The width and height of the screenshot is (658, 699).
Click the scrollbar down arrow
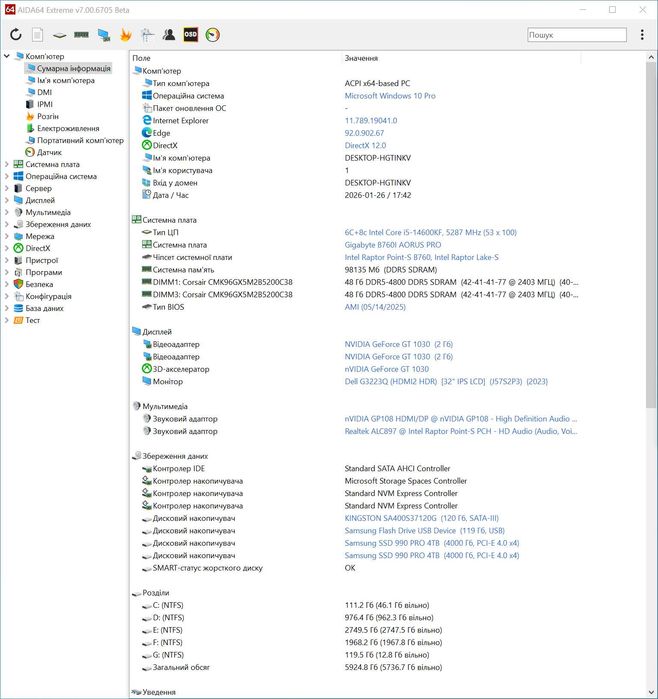(x=650, y=692)
